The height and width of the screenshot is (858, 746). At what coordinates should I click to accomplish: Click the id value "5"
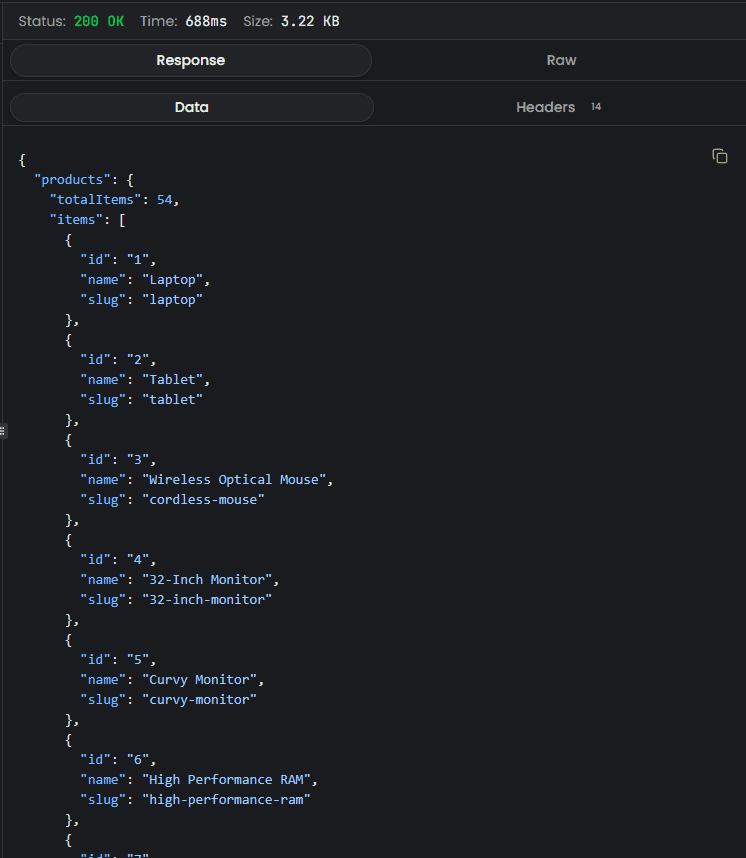[x=138, y=660]
